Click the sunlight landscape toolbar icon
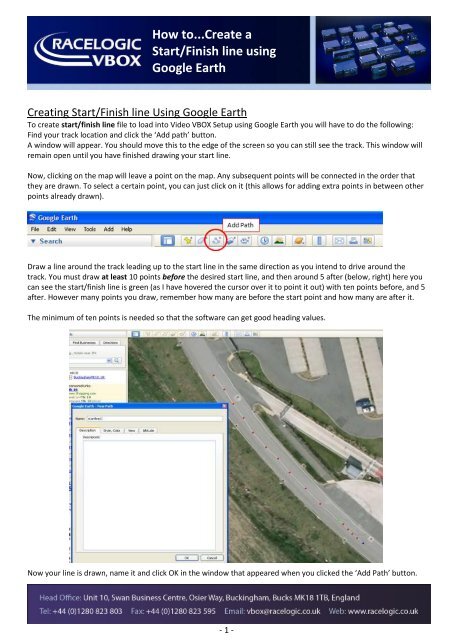 [x=279, y=241]
